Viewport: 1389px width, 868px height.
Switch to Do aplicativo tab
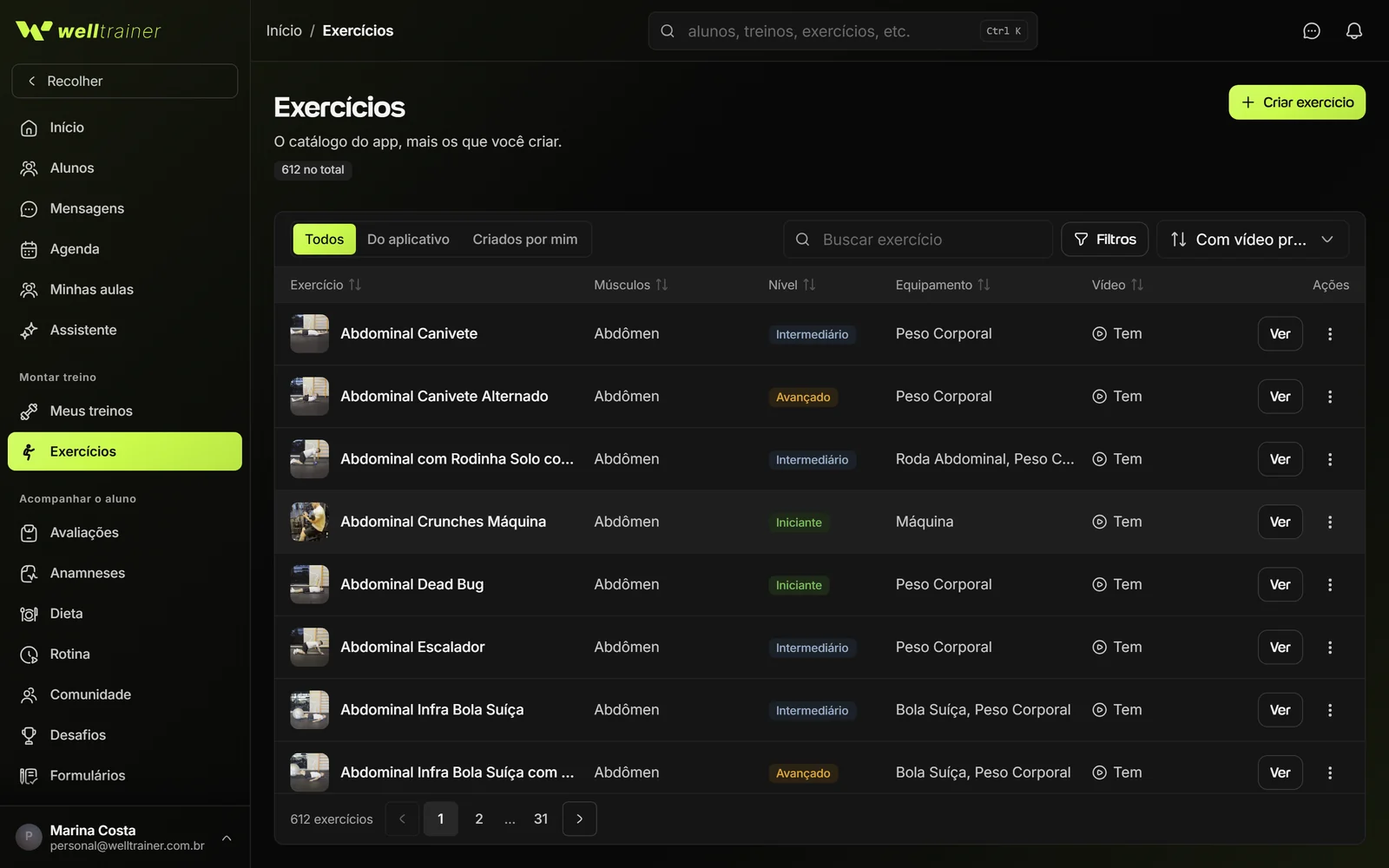(x=408, y=240)
